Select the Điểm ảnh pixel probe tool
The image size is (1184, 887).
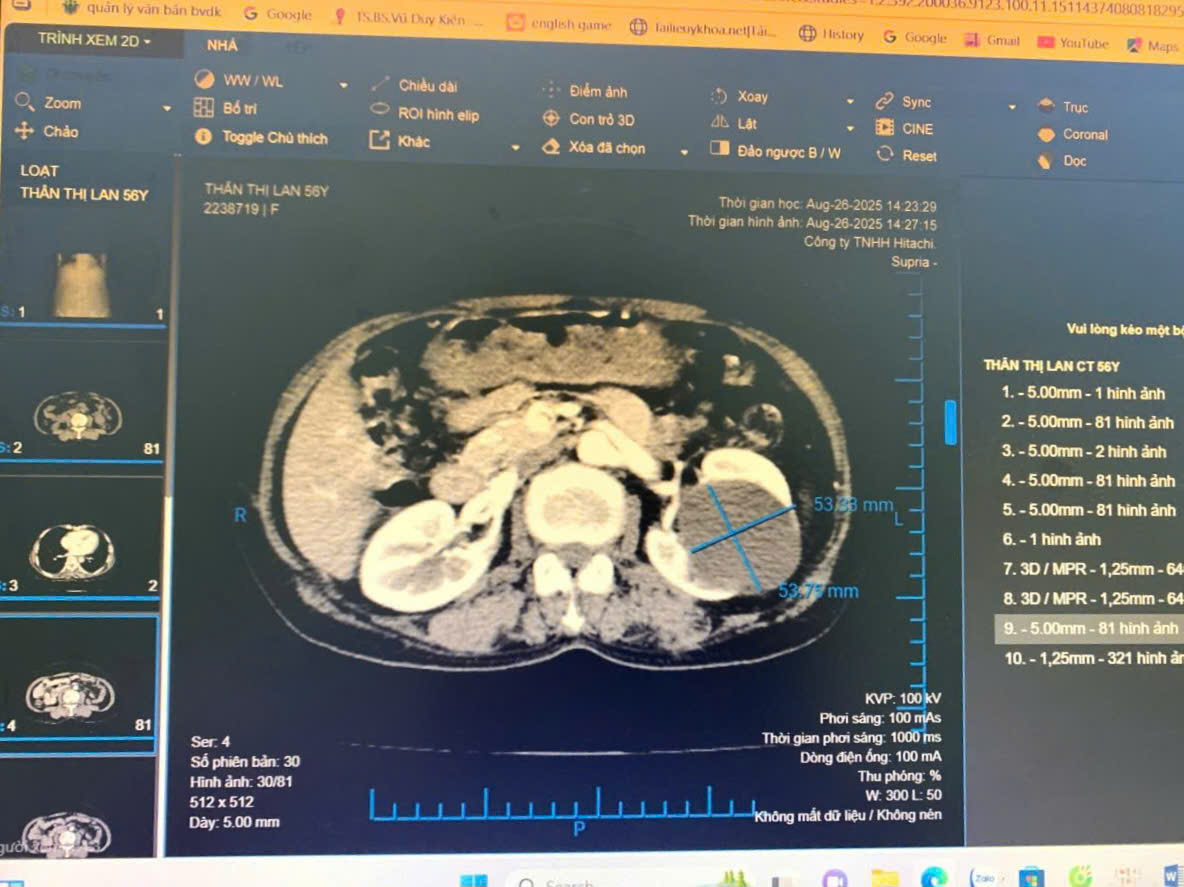coord(597,91)
